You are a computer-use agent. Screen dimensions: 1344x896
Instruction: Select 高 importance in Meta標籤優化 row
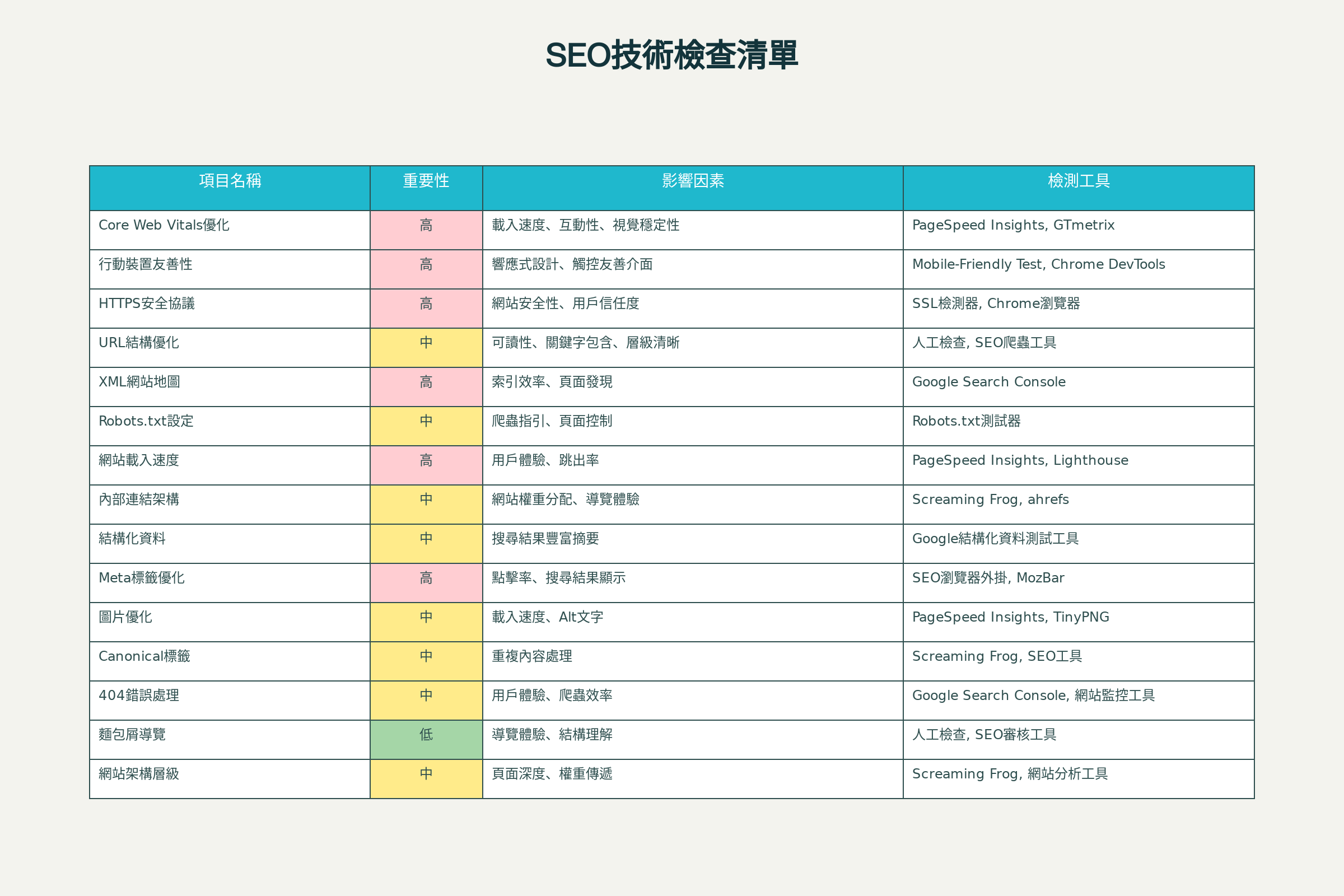pyautogui.click(x=426, y=583)
